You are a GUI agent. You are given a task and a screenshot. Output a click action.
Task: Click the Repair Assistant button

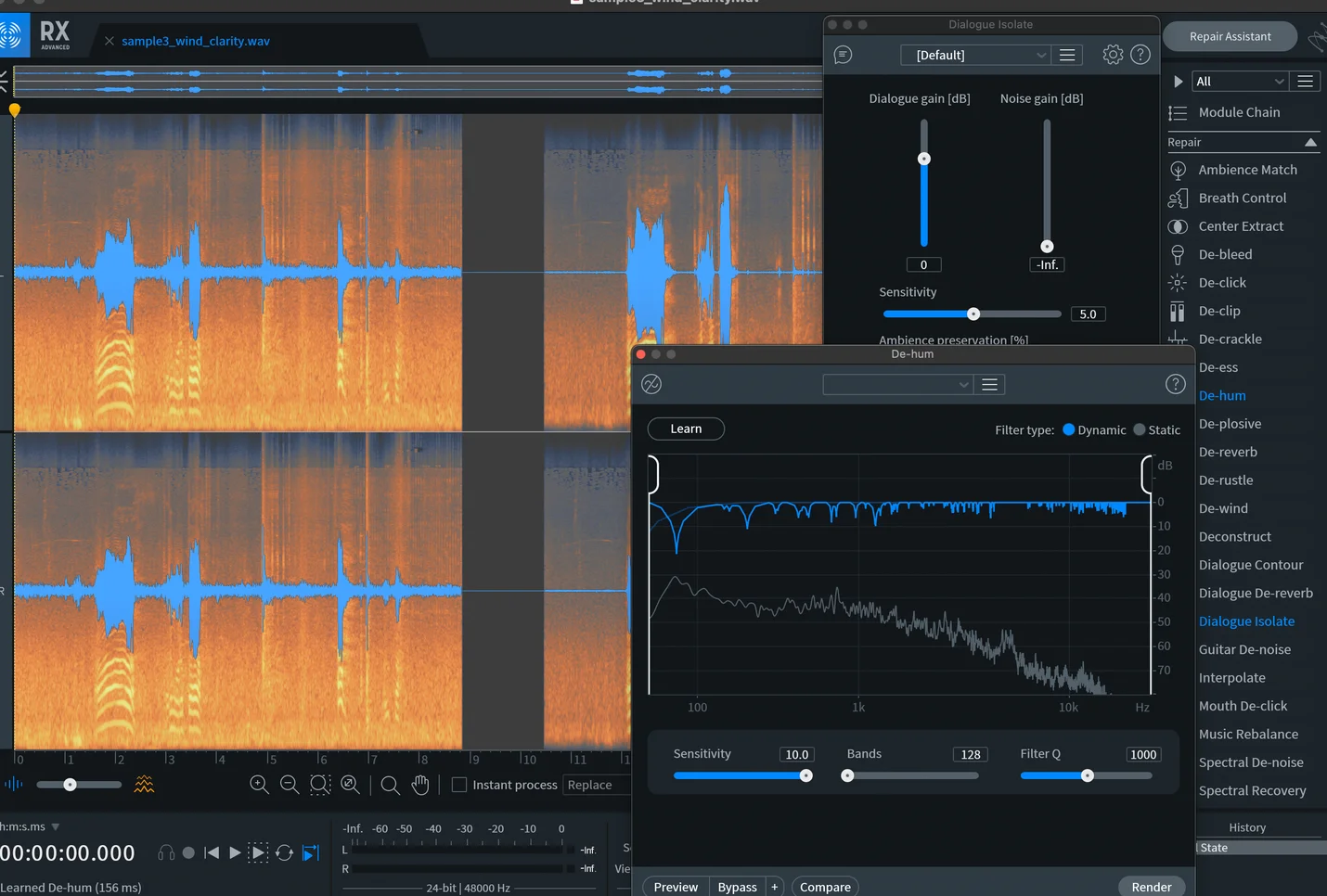[1230, 36]
